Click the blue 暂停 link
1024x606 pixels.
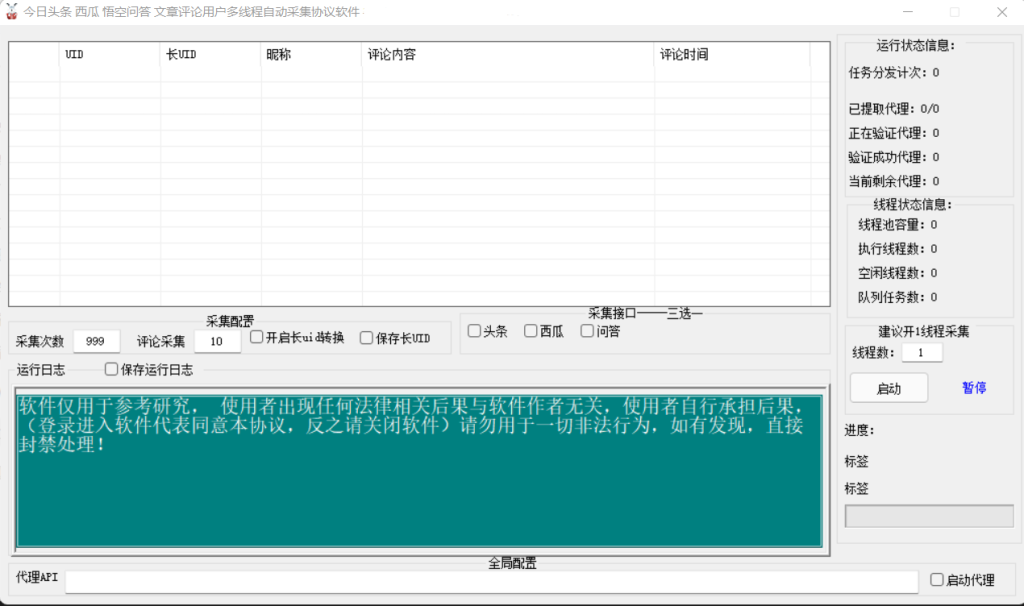(974, 388)
